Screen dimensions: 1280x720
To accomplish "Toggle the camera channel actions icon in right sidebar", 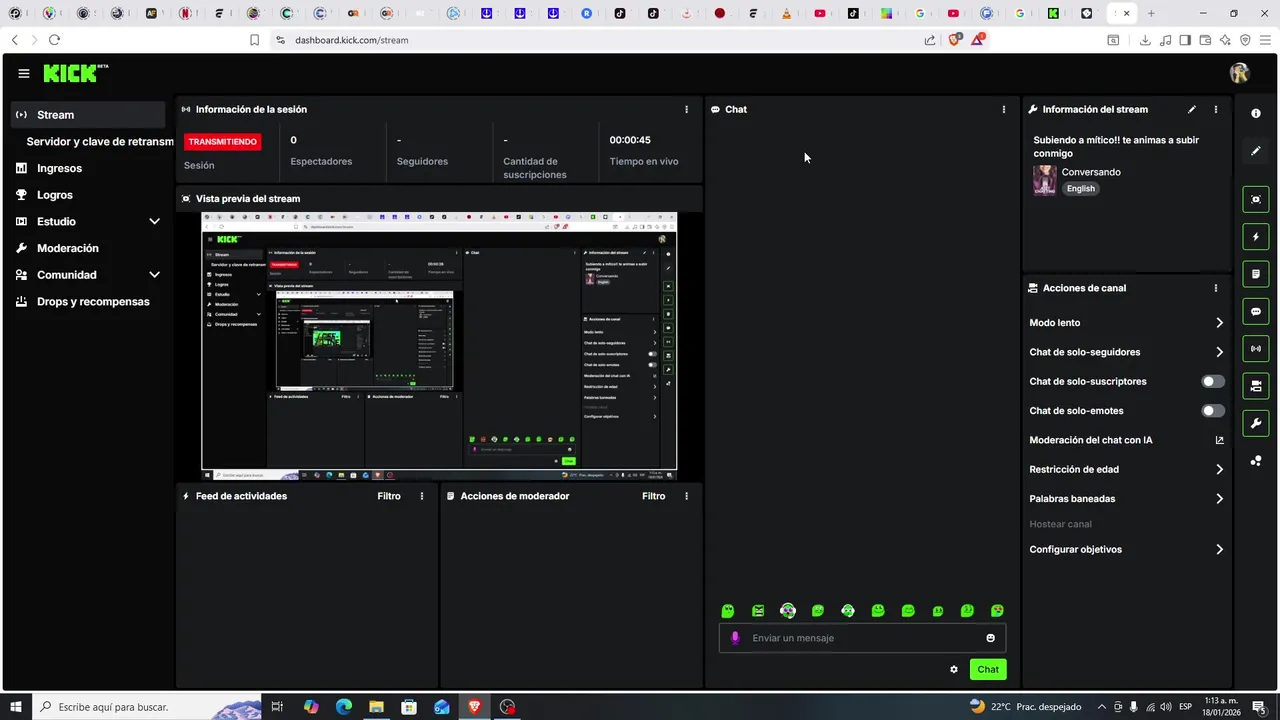I will [1256, 386].
